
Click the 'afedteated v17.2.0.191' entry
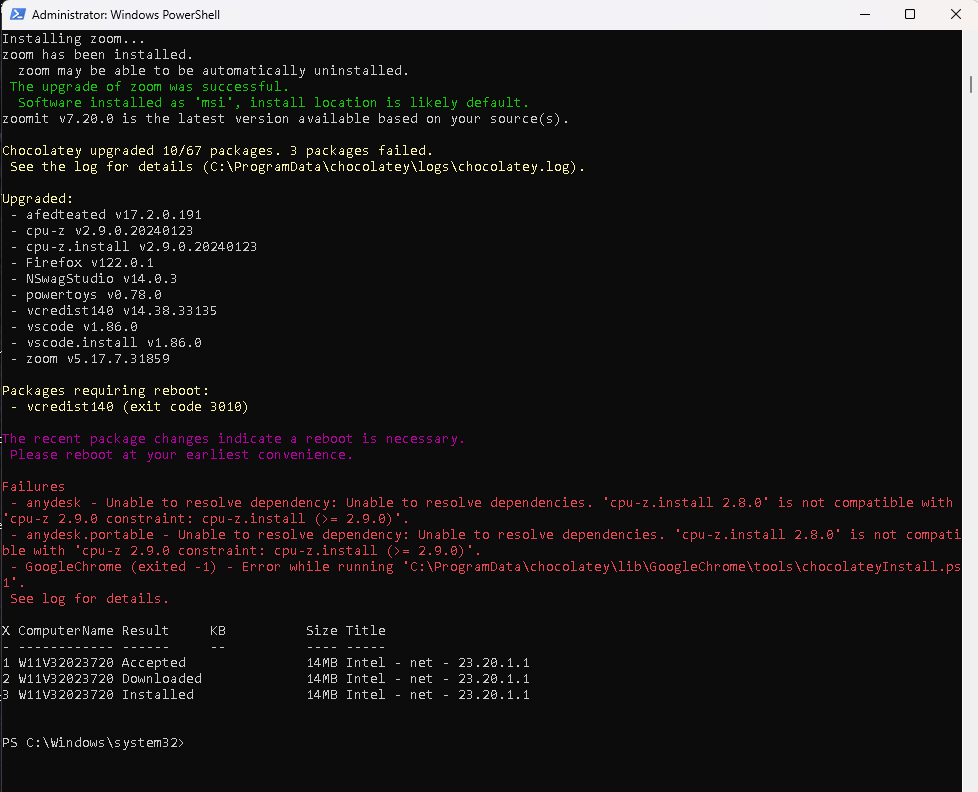tap(114, 215)
